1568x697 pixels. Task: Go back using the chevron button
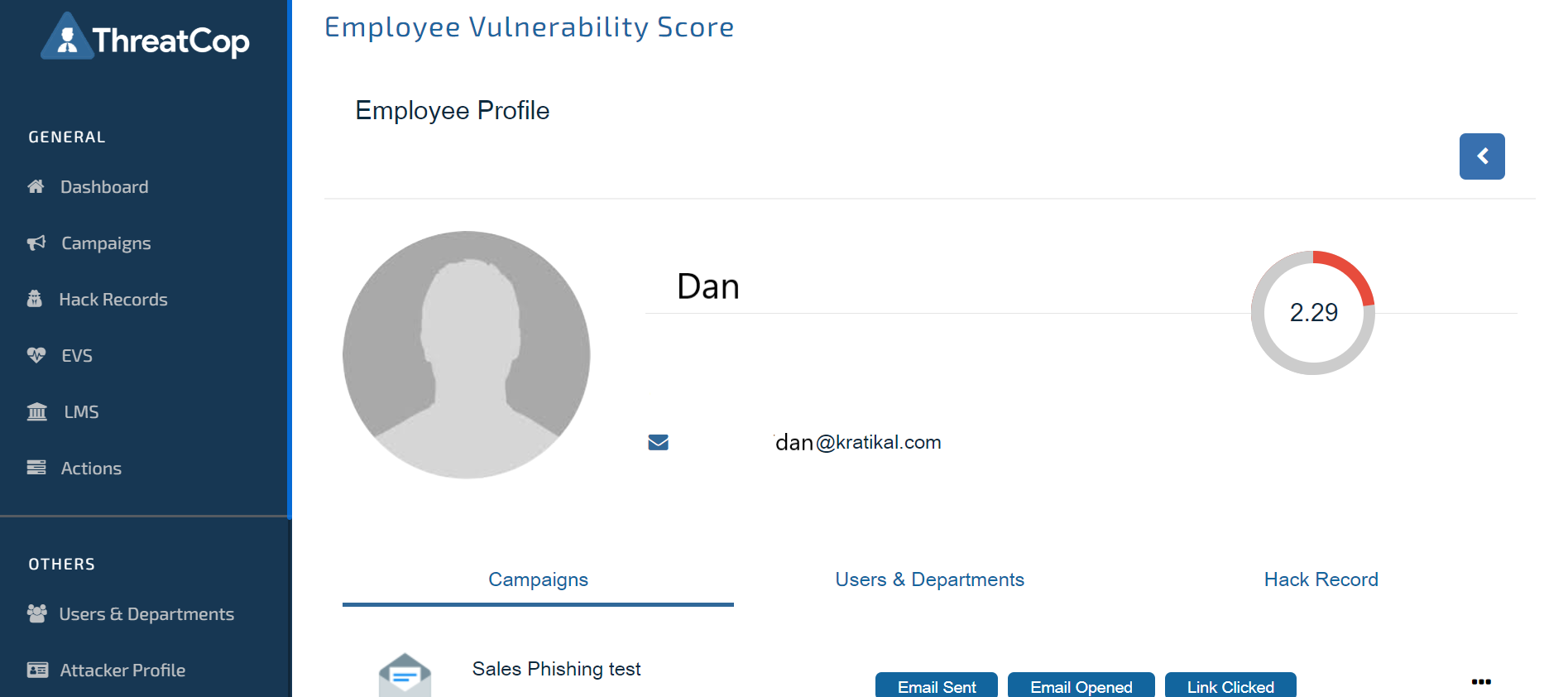pyautogui.click(x=1481, y=156)
